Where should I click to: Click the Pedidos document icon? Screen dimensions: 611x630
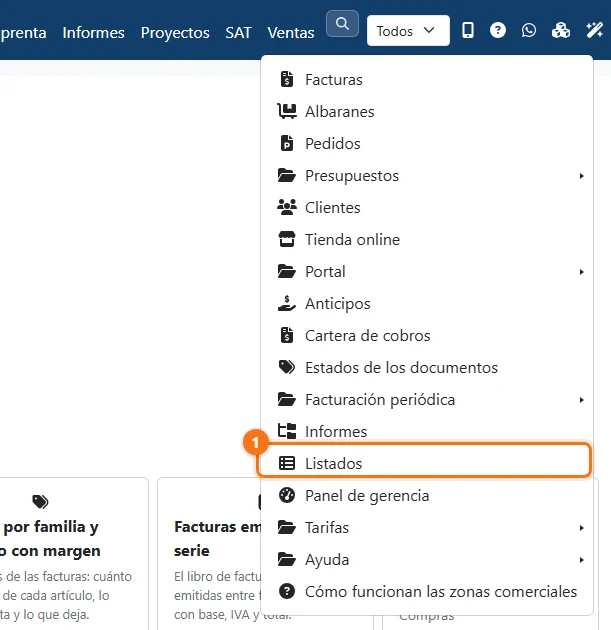(287, 143)
